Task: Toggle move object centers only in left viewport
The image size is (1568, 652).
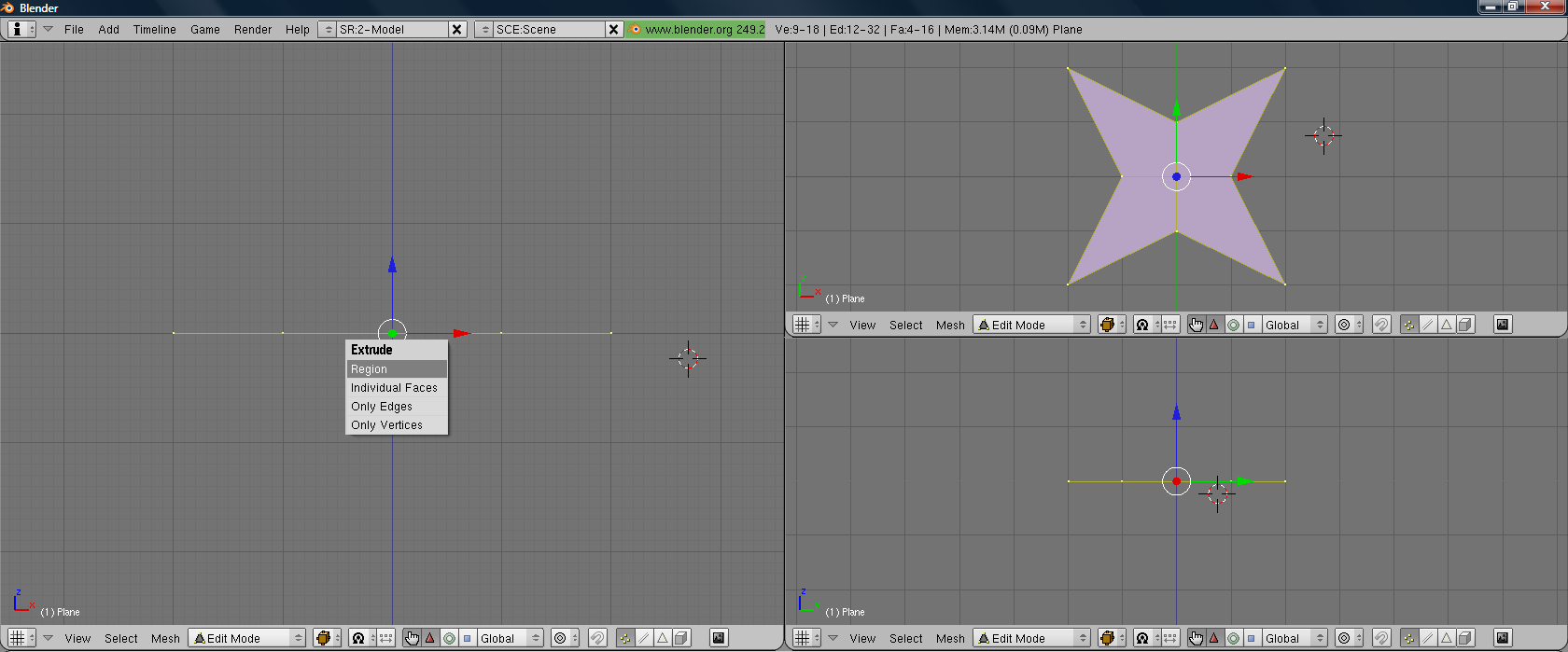Action: 386,638
